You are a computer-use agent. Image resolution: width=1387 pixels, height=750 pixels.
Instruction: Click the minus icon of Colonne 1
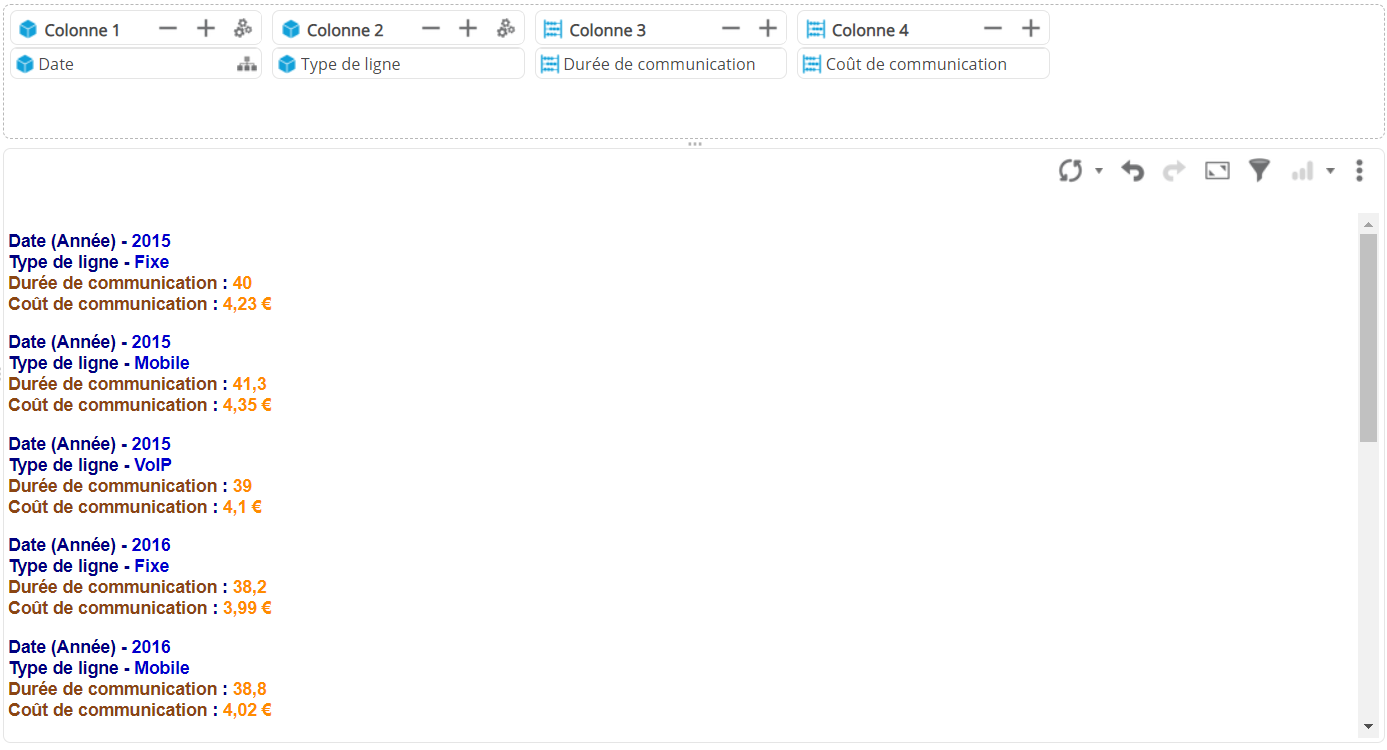(x=168, y=29)
